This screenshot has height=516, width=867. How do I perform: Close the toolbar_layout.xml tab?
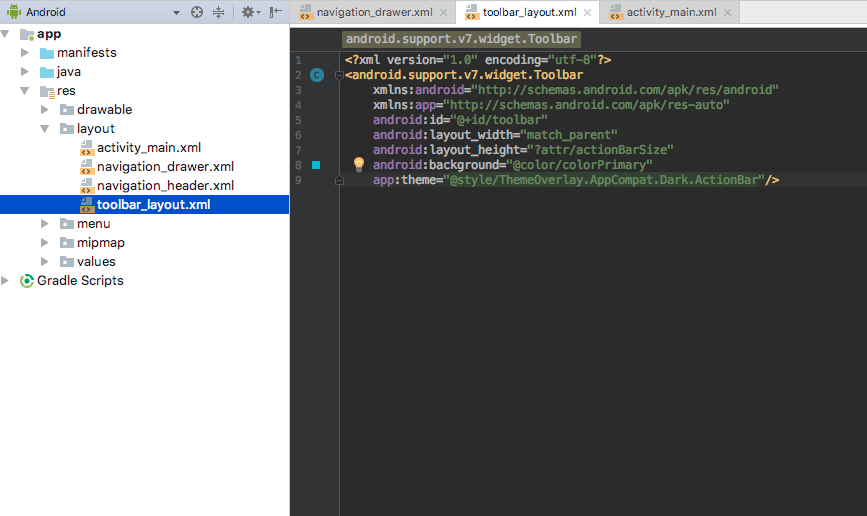[587, 12]
